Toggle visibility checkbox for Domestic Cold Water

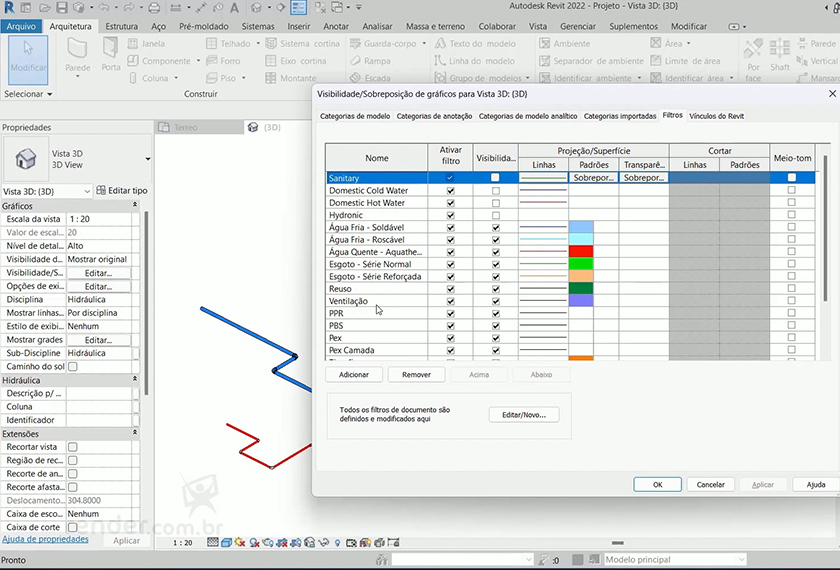click(495, 190)
